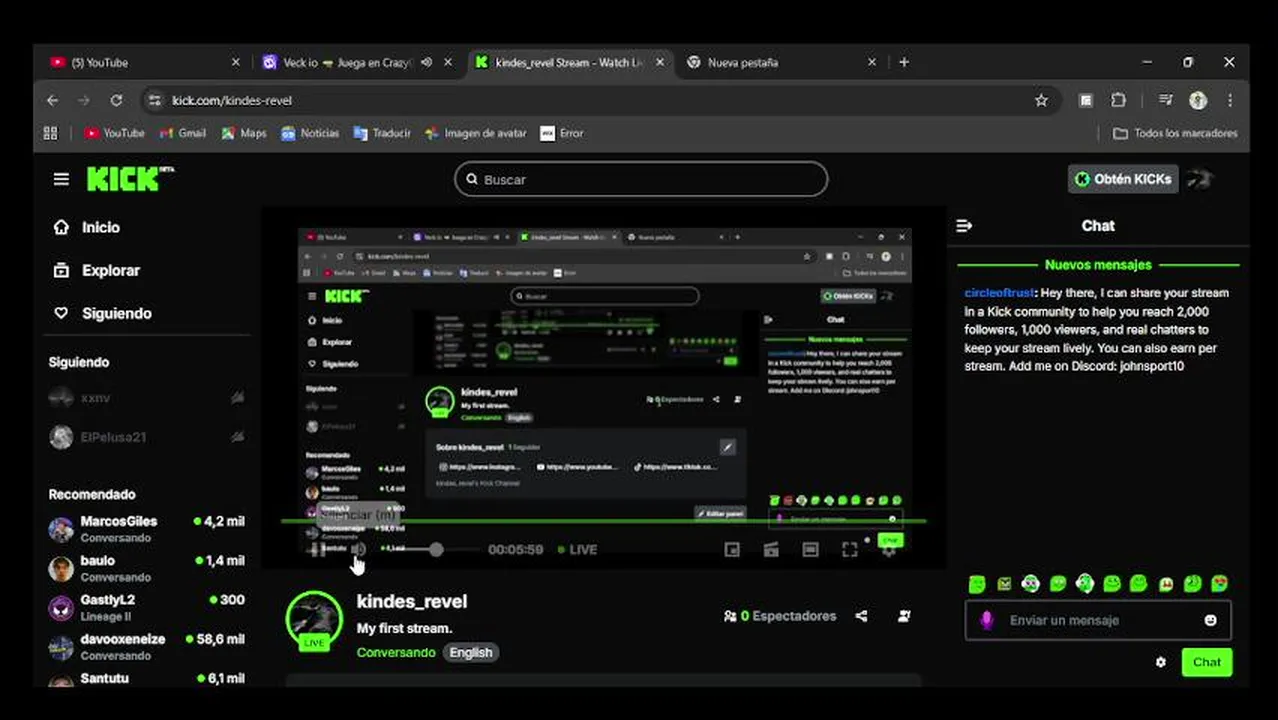The image size is (1278, 720).
Task: Jump to LIVE in the player
Action: point(577,549)
